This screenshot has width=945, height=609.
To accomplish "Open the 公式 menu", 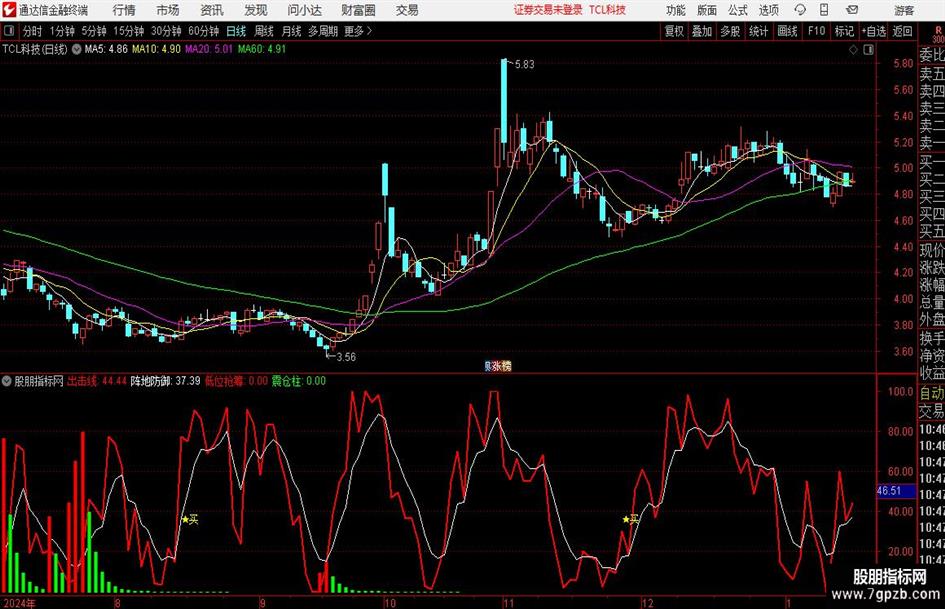I will pyautogui.click(x=738, y=10).
